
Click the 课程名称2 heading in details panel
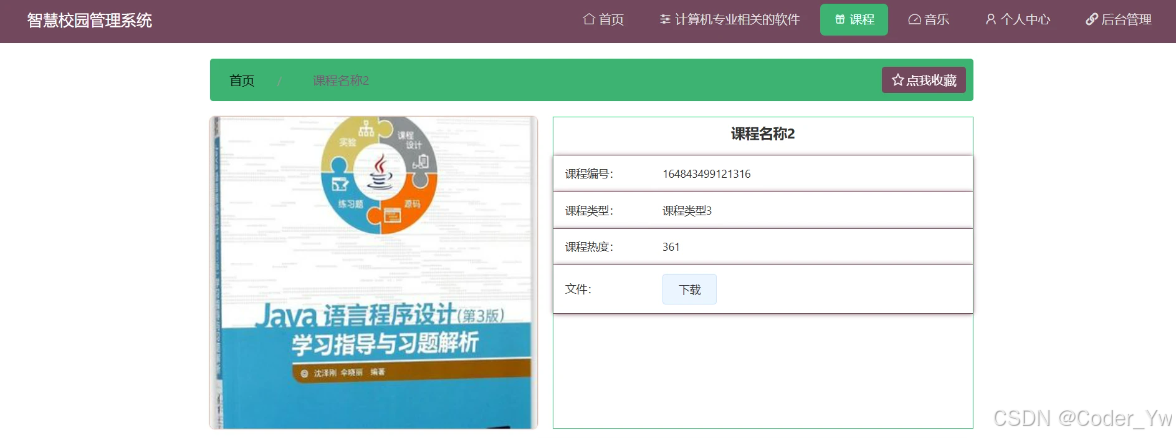point(763,134)
